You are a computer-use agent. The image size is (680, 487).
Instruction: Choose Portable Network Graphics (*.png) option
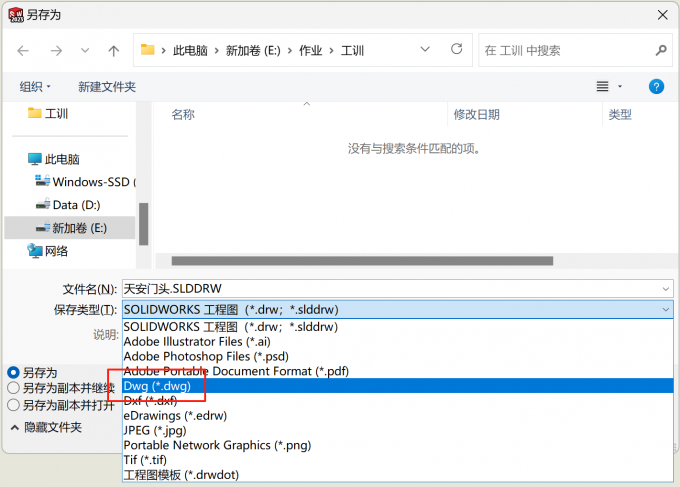pos(398,445)
